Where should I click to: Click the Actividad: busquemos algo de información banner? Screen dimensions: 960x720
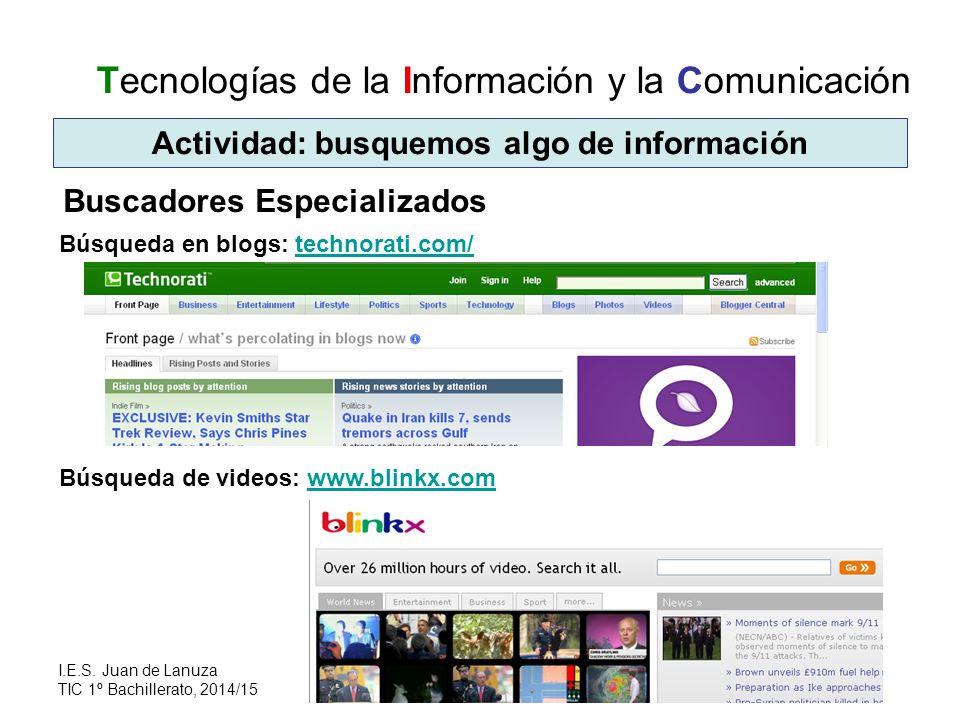(480, 143)
